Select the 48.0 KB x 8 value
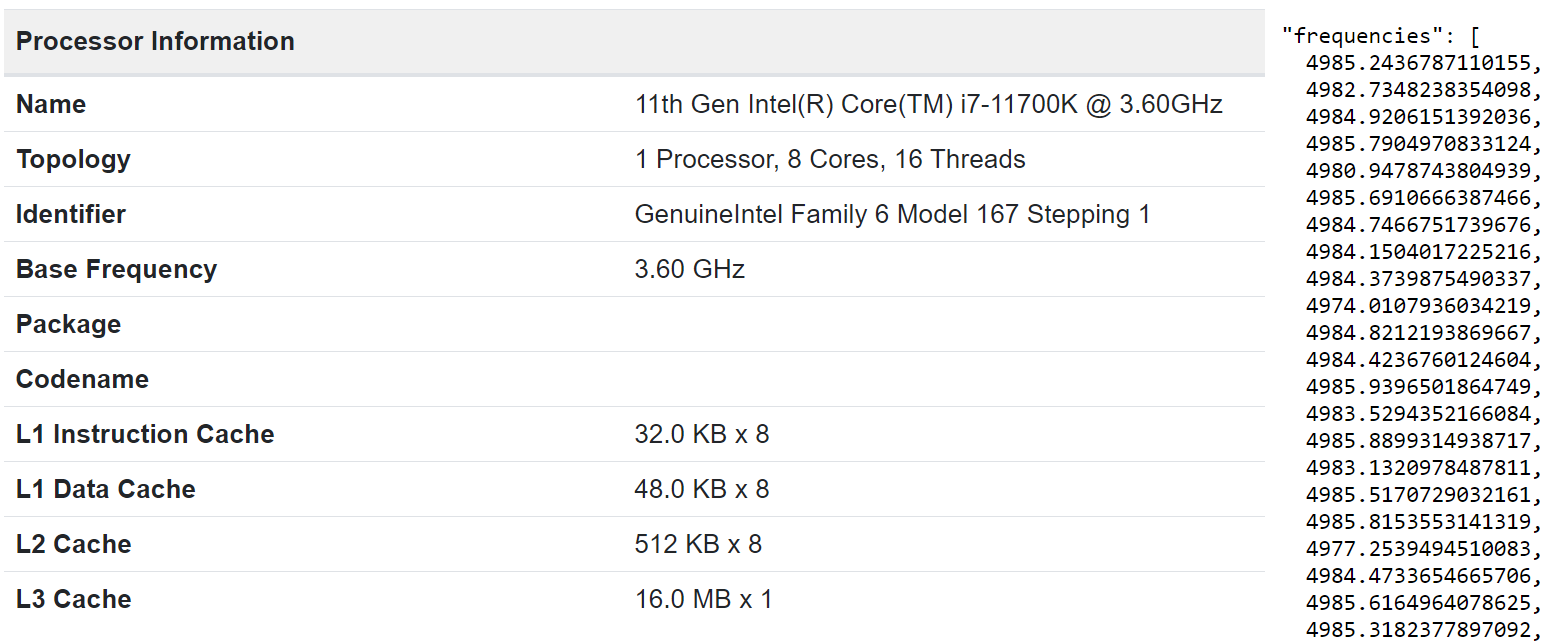This screenshot has width=1557, height=643. pos(701,490)
